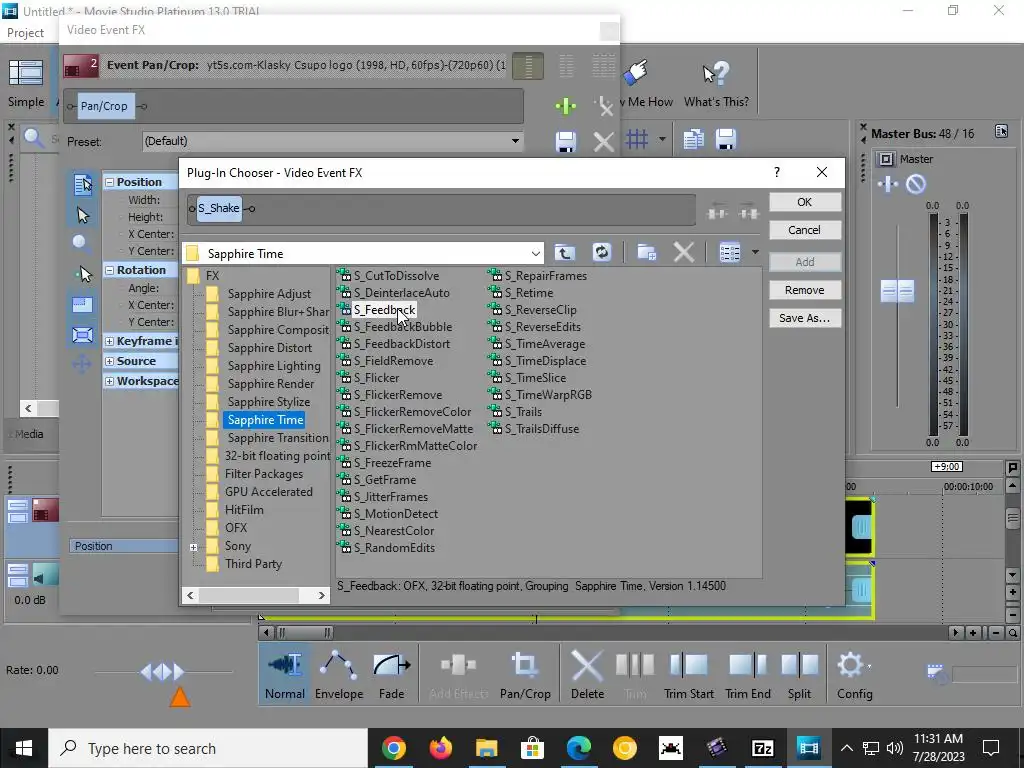Click the folder tree horizontal scrollbar right arrow
The image size is (1024, 768).
[321, 595]
